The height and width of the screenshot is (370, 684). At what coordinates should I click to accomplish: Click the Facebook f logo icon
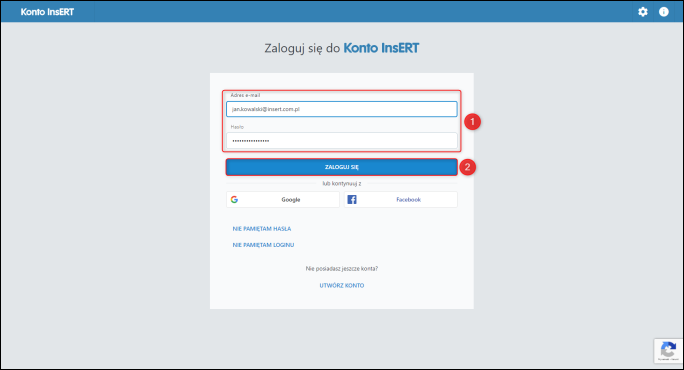(352, 199)
